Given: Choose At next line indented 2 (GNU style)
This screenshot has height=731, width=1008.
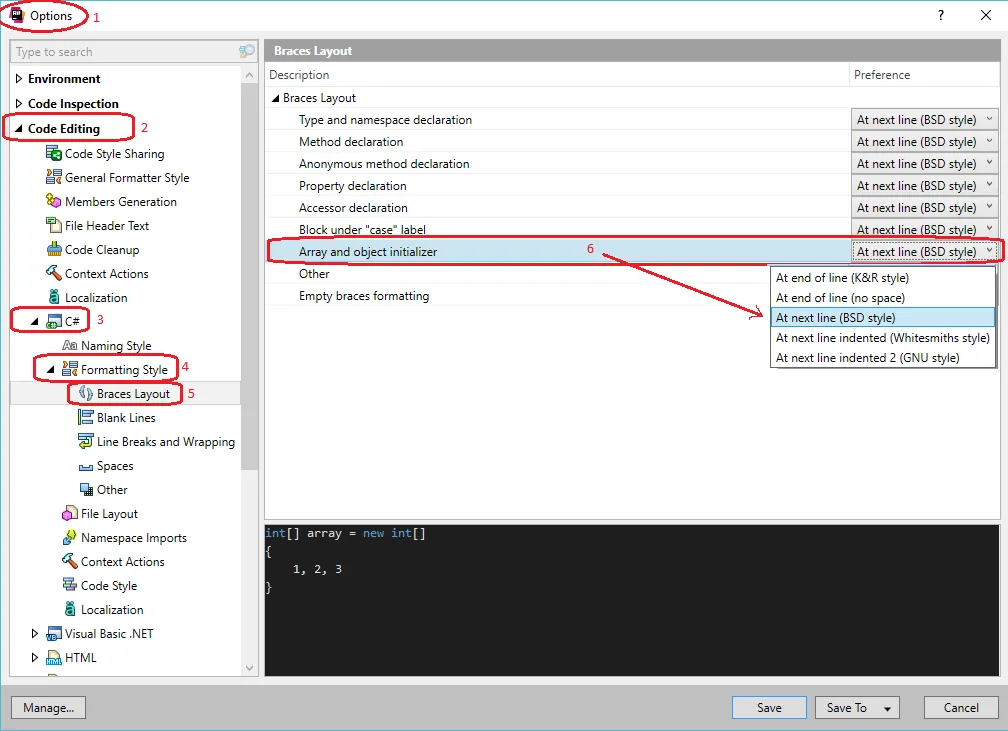Looking at the screenshot, I should 883,357.
